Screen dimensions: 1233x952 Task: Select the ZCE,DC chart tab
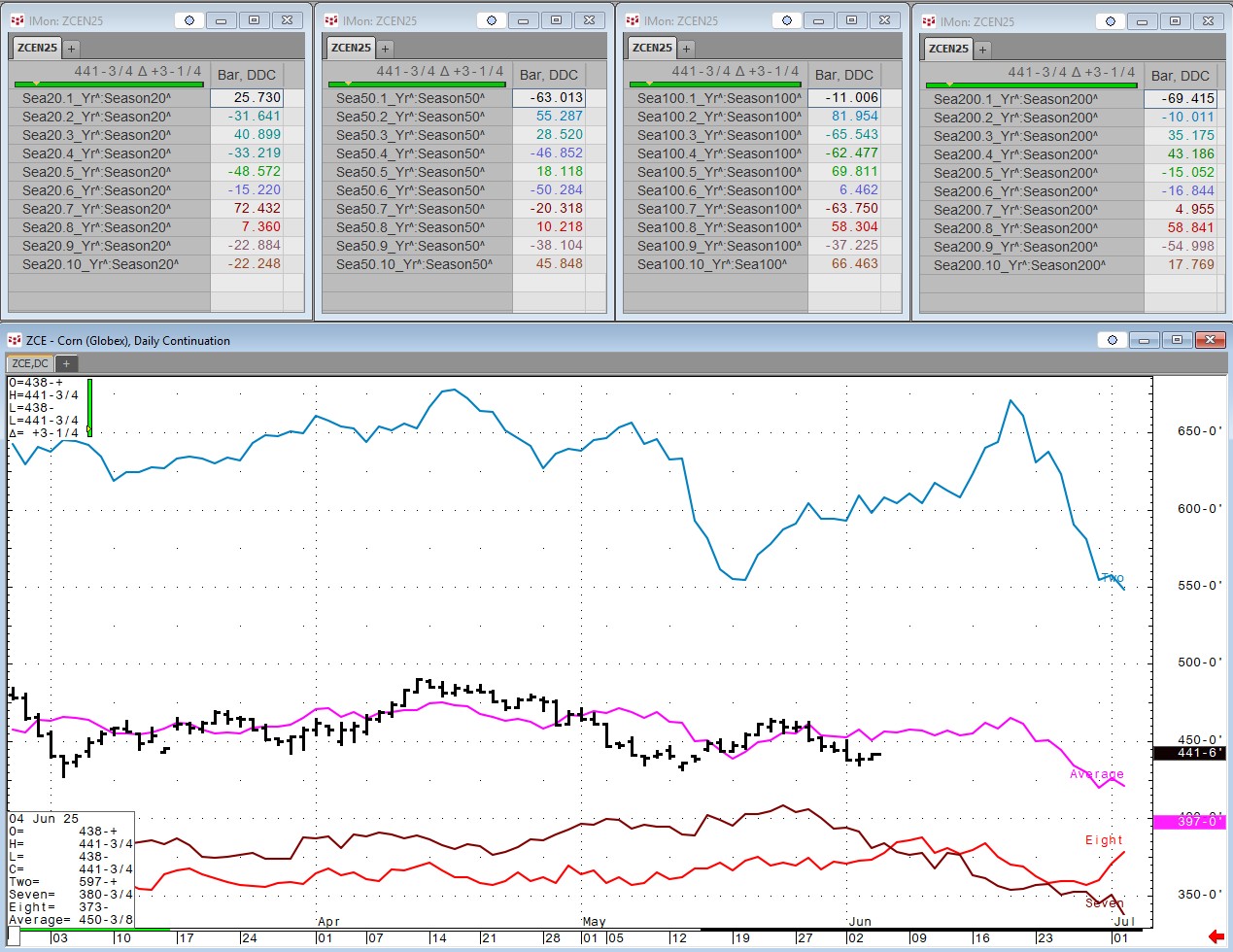30,363
